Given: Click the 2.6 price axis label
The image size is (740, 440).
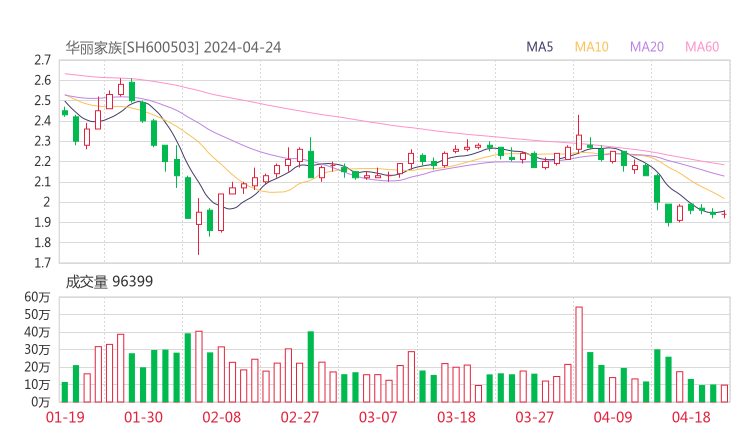Looking at the screenshot, I should 42,80.
